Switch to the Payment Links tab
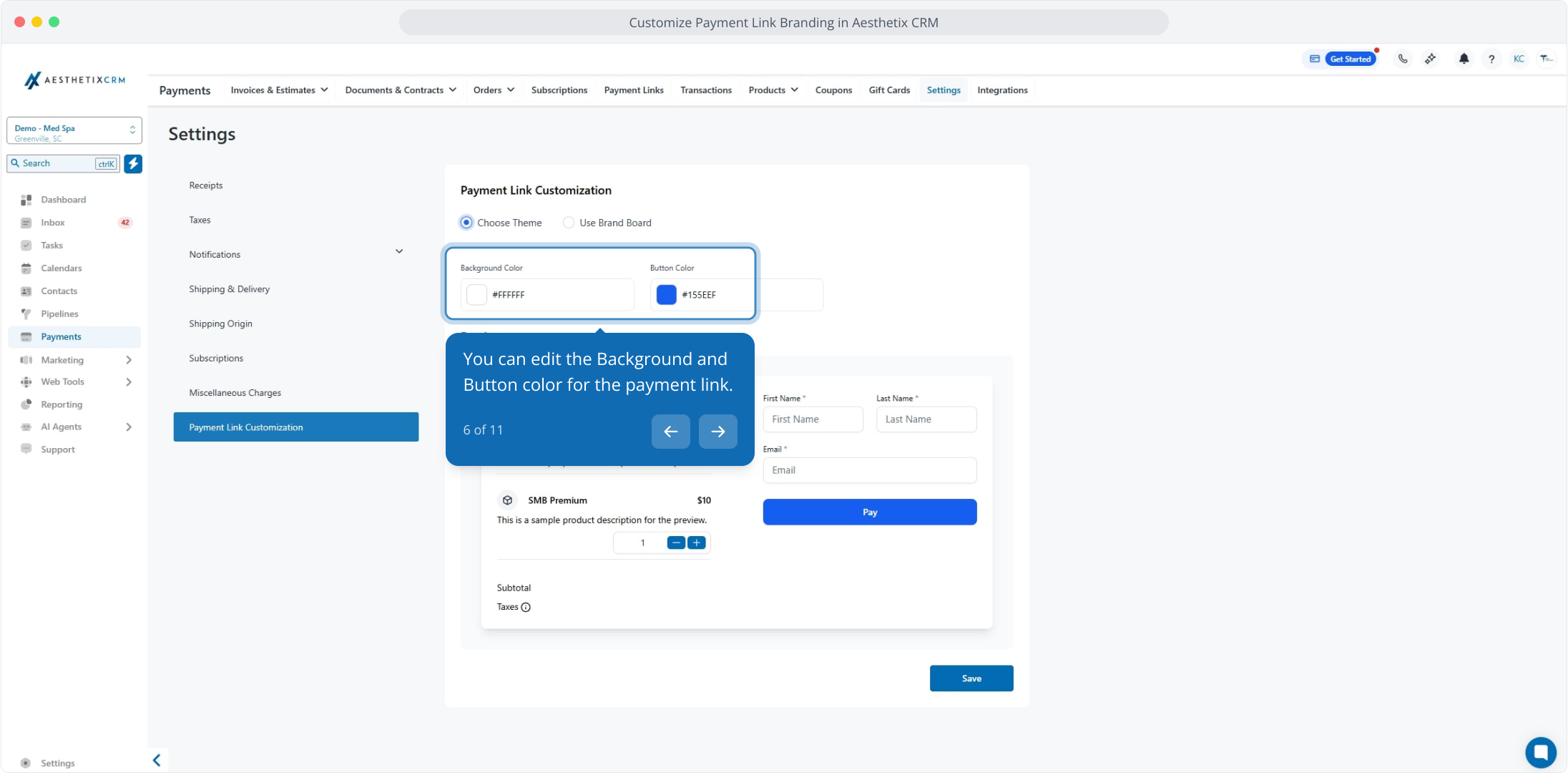 click(634, 90)
